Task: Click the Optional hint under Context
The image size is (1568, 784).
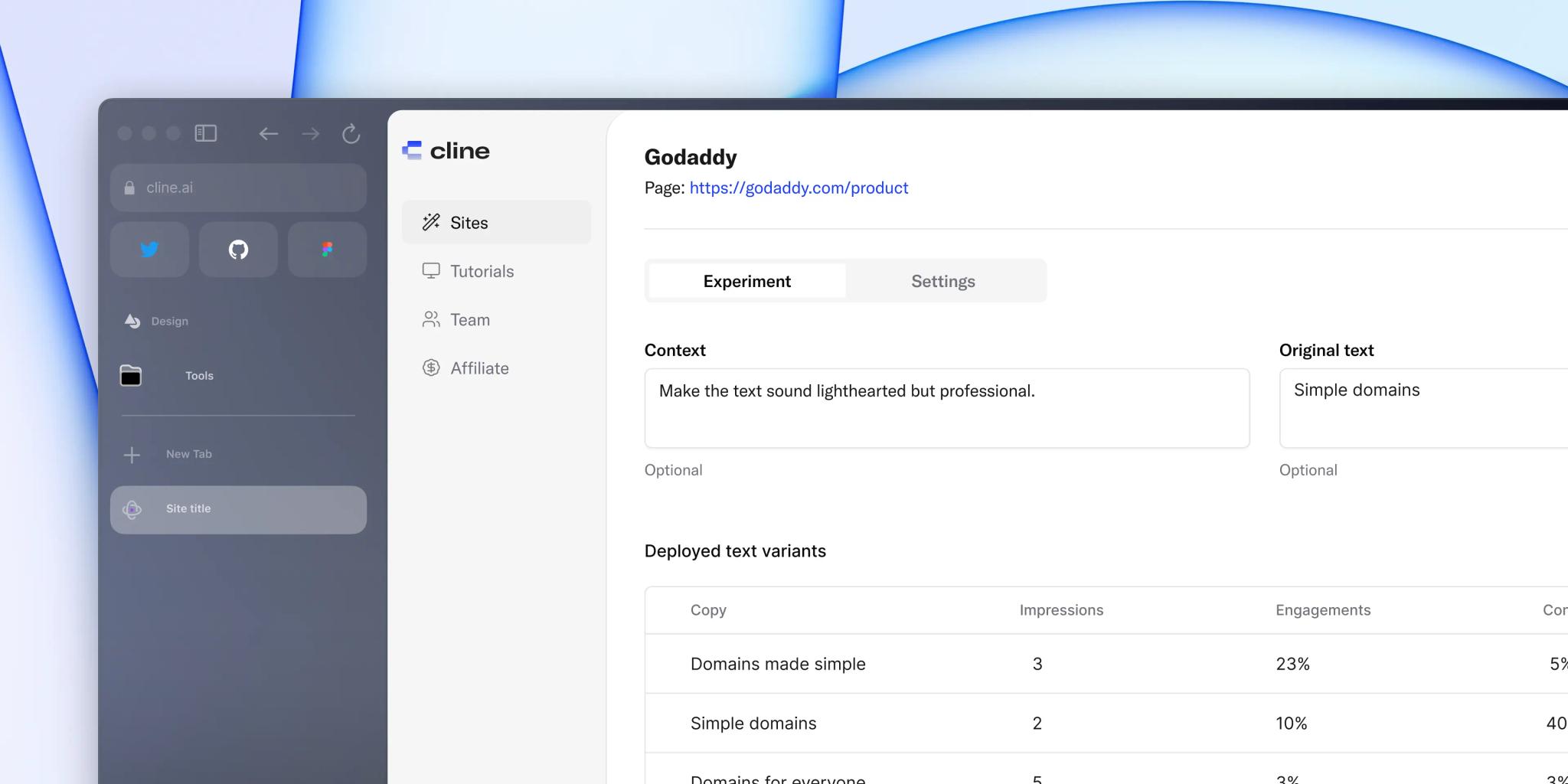Action: [674, 470]
